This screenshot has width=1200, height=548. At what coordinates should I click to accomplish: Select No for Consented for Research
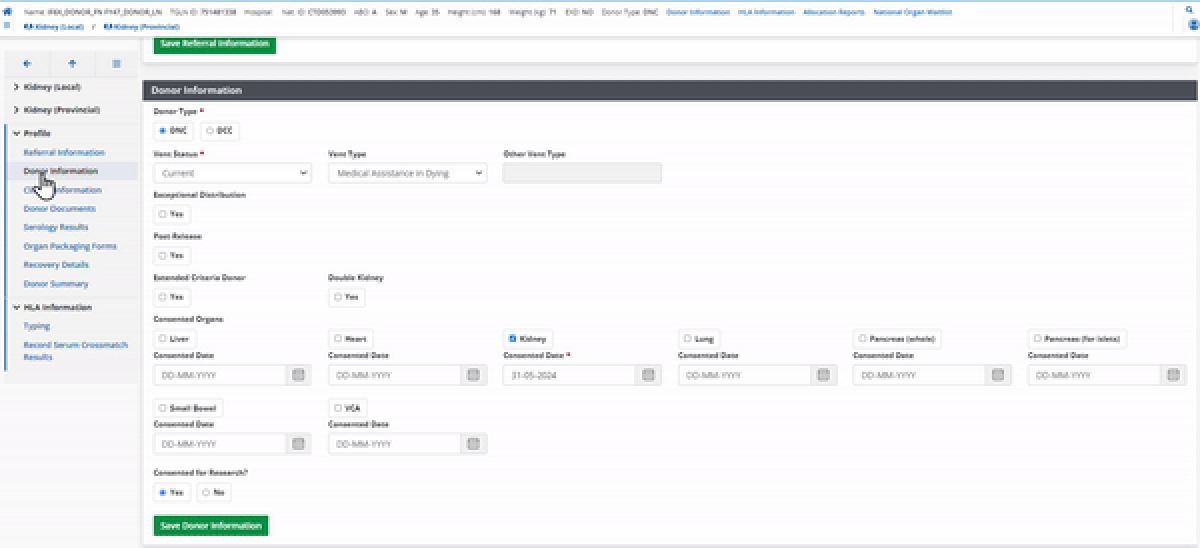click(206, 492)
